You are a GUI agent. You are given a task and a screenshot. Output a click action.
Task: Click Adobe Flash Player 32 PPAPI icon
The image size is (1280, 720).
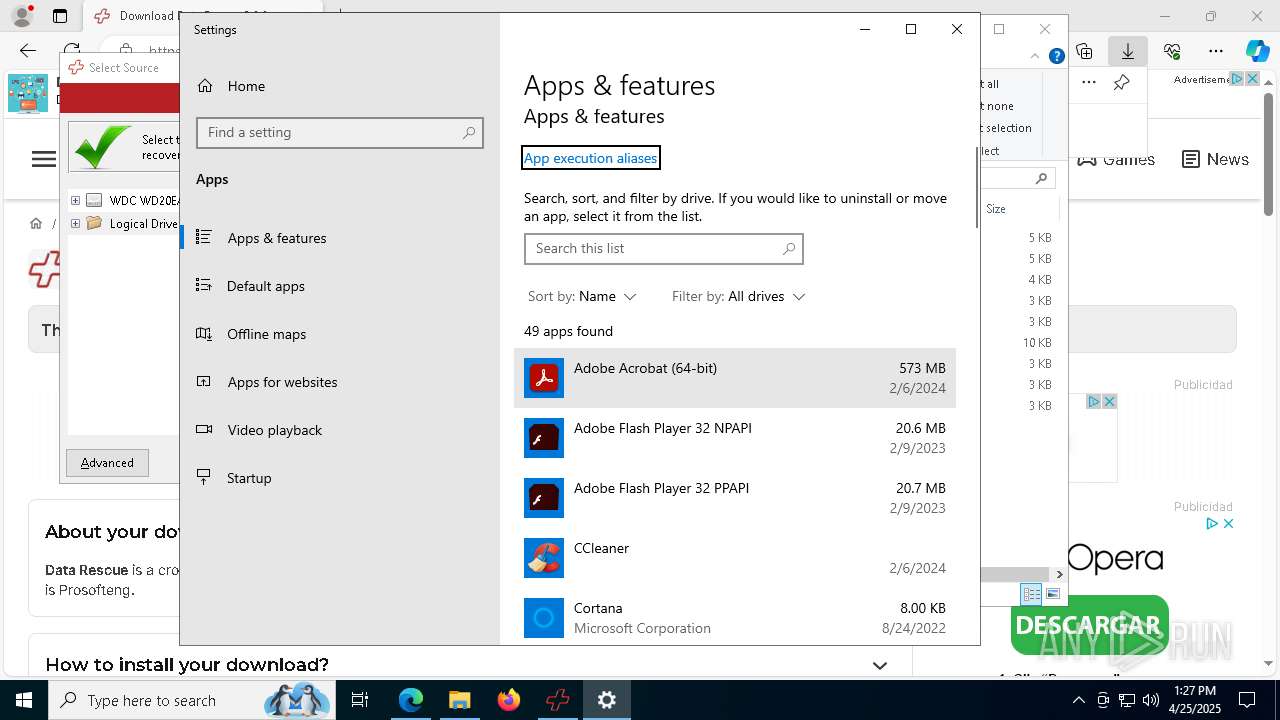544,498
